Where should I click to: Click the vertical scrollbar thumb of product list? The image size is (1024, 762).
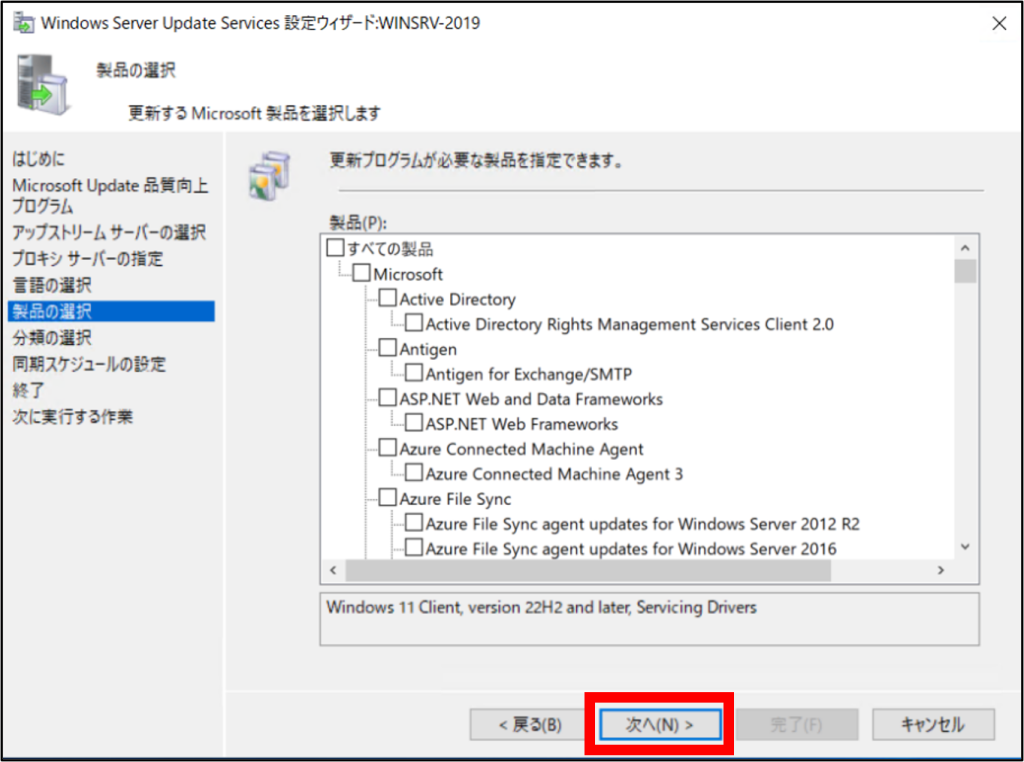(x=965, y=271)
